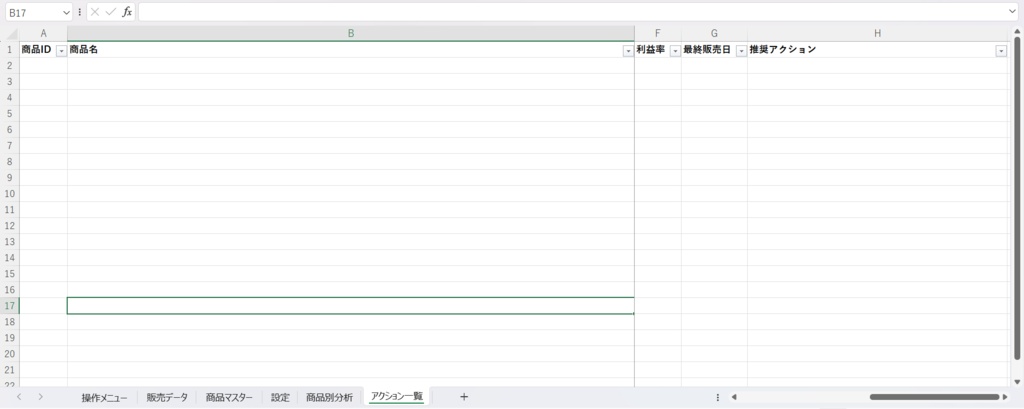The width and height of the screenshot is (1024, 409).
Task: Open the 推奨アクション filter dropdown
Action: [x=1001, y=52]
